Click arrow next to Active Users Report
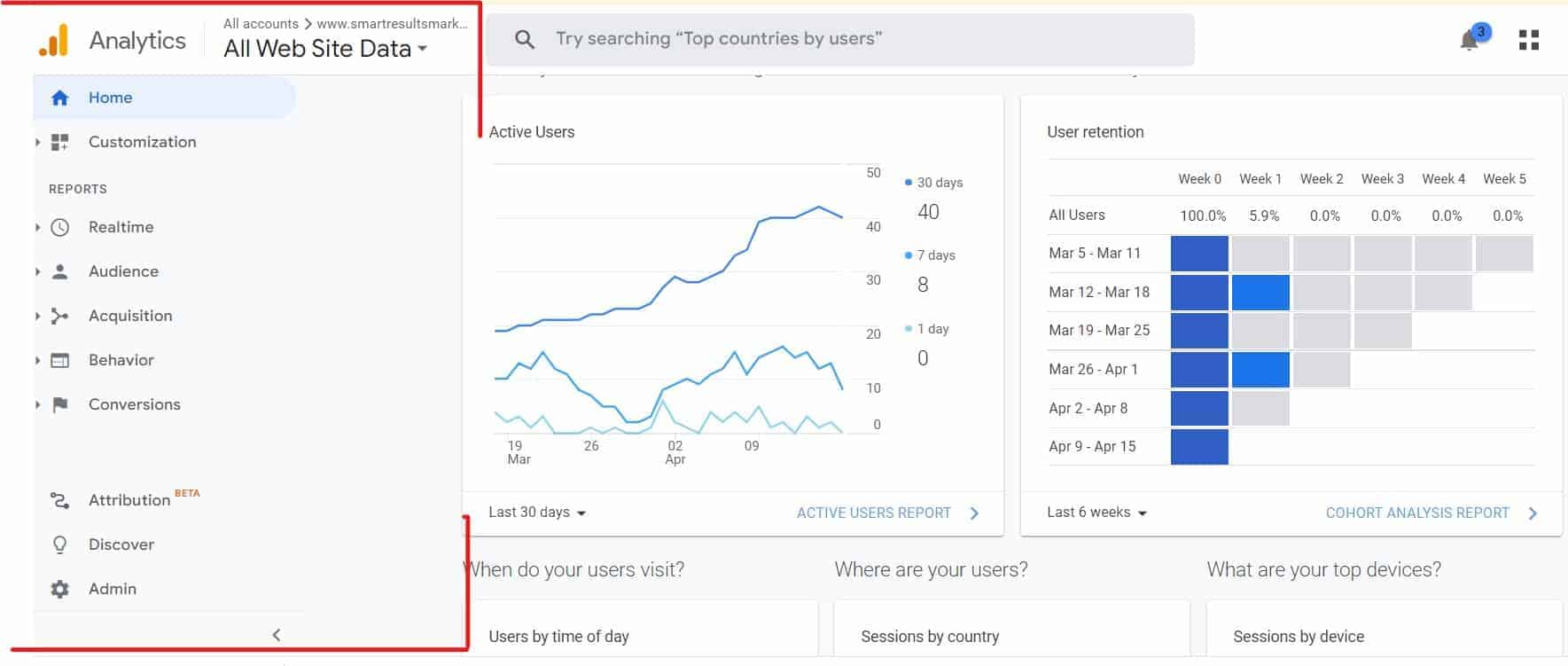 [975, 513]
